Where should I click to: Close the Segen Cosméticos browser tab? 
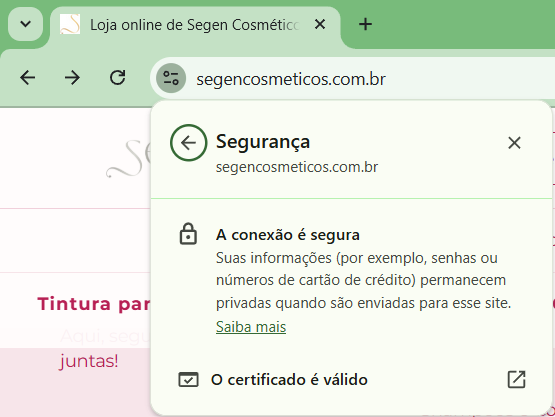pos(320,24)
